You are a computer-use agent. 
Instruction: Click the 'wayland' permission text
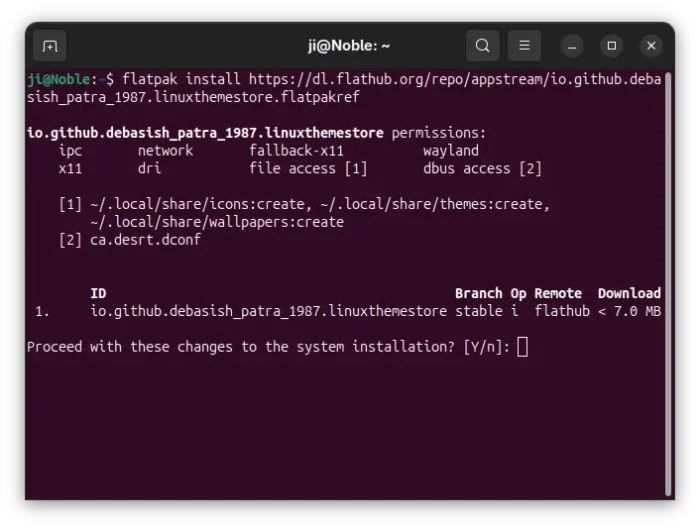point(451,151)
